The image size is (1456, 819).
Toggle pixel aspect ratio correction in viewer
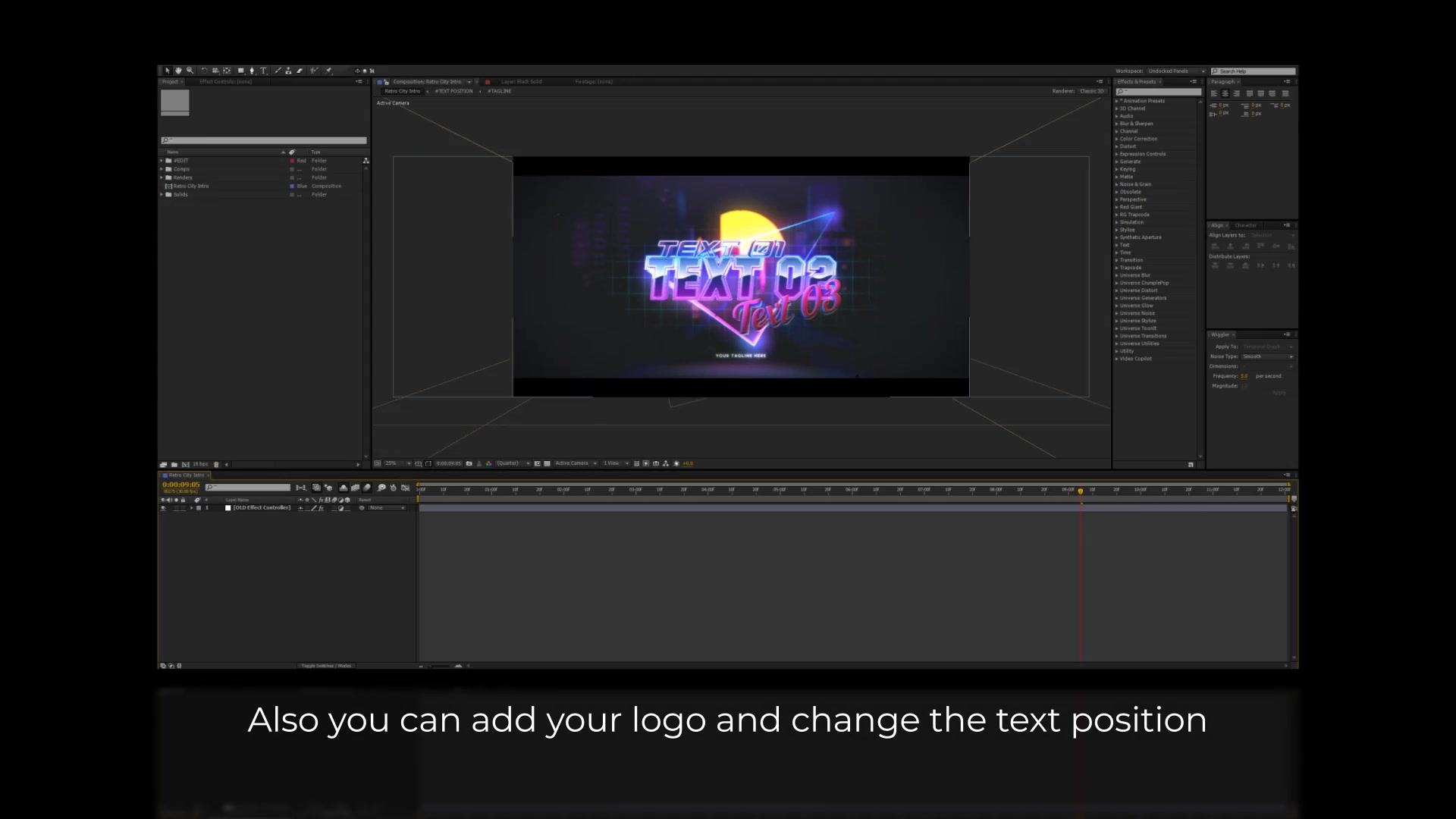point(636,463)
